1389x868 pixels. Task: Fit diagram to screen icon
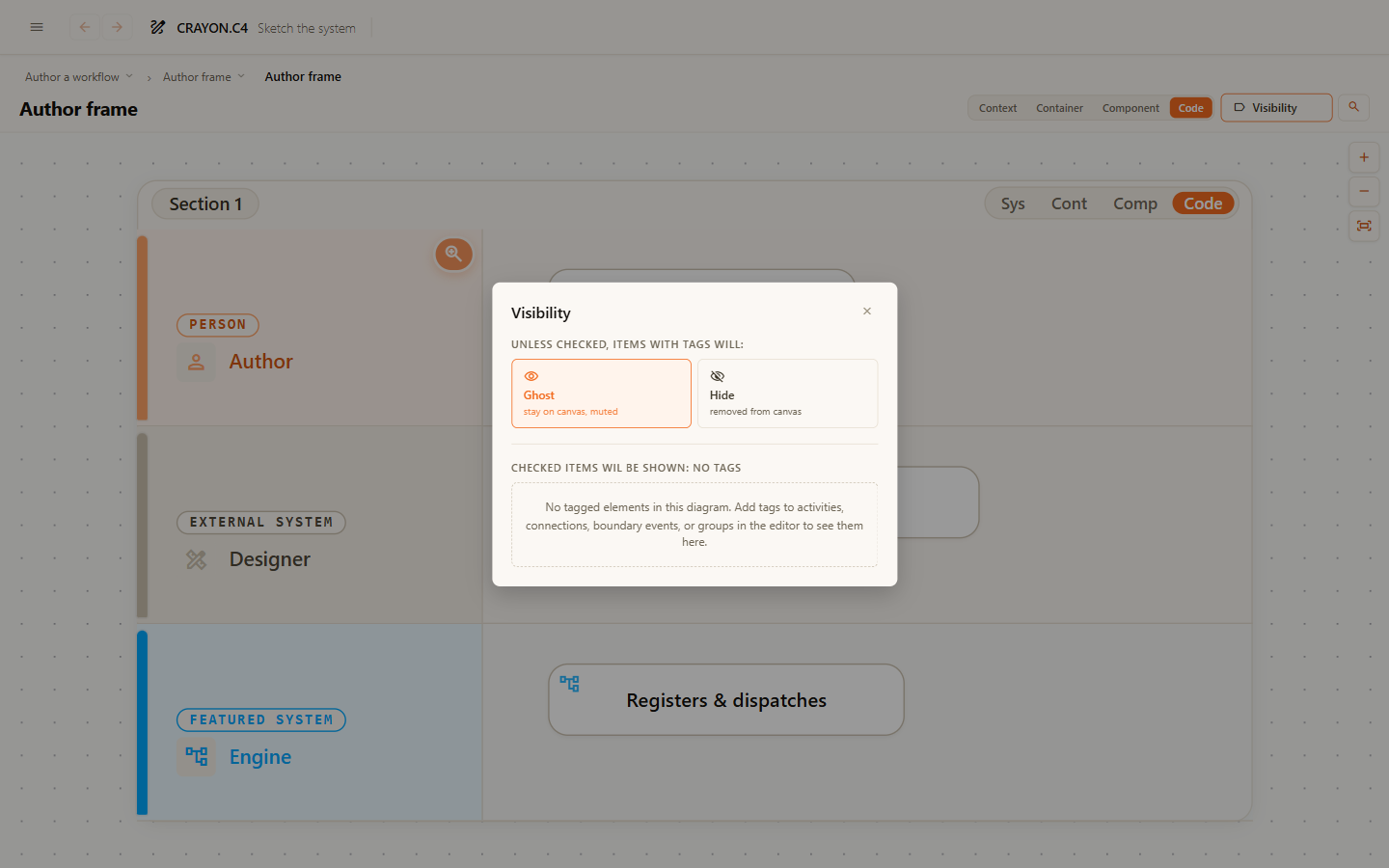click(x=1364, y=226)
